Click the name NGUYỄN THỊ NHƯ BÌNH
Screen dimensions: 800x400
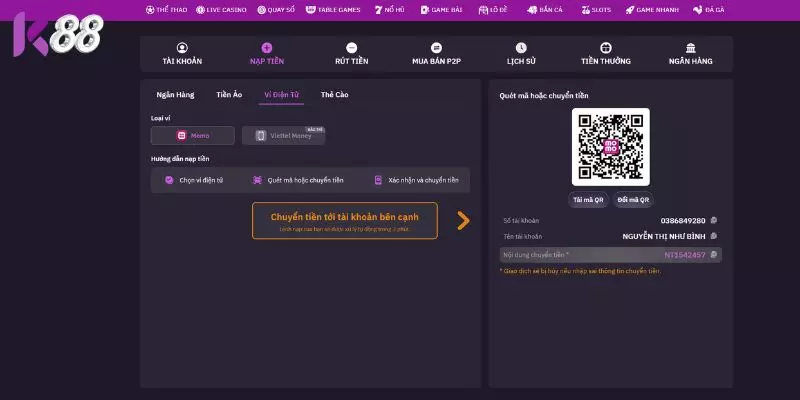pyautogui.click(x=664, y=236)
